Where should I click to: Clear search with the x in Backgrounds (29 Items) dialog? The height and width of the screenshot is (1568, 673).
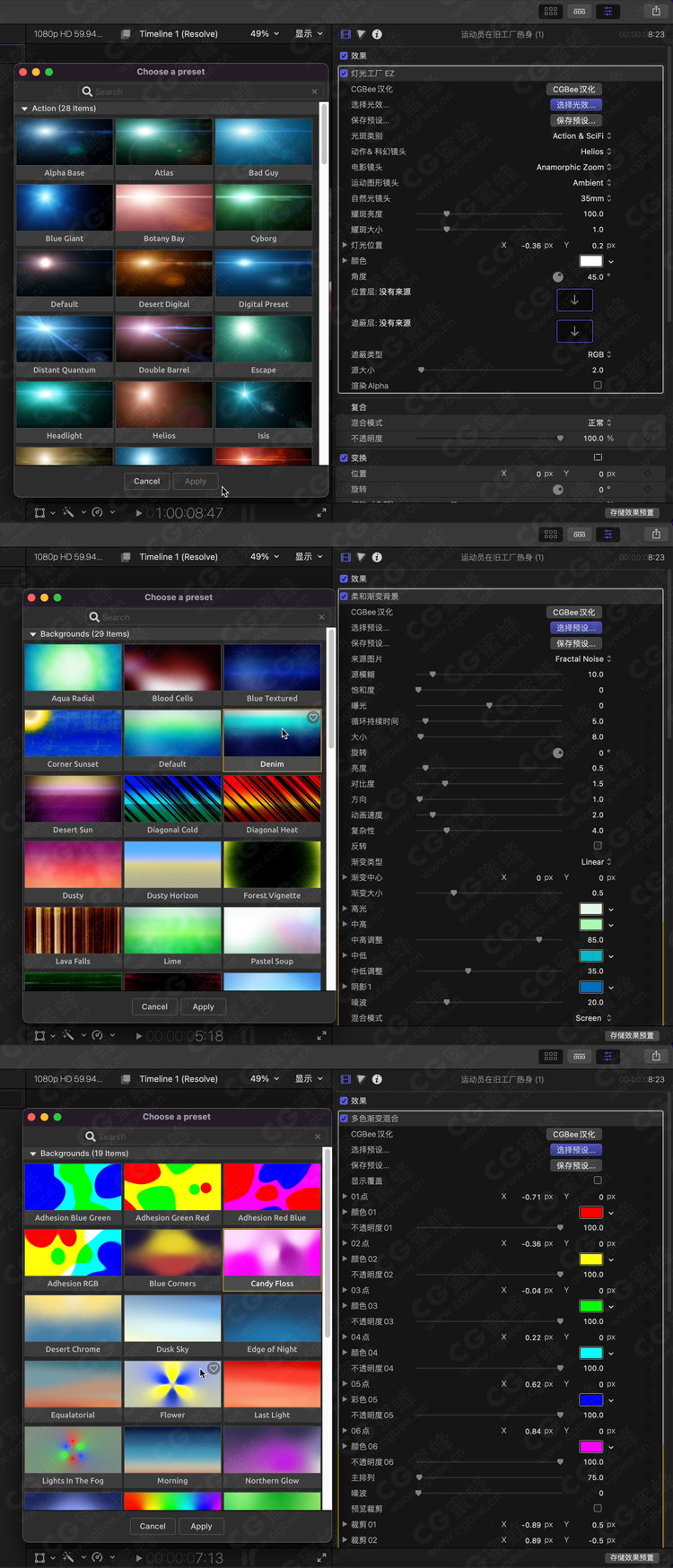[321, 617]
